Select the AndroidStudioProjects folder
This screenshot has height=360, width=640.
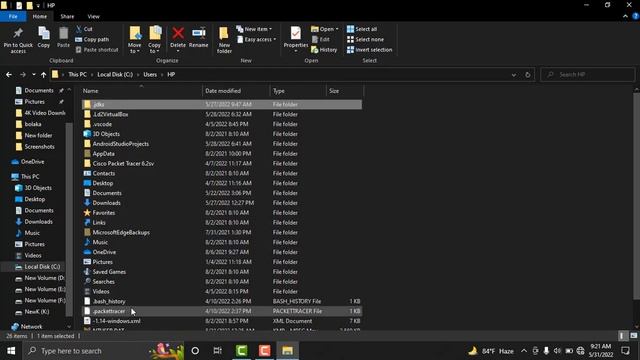pyautogui.click(x=222, y=144)
